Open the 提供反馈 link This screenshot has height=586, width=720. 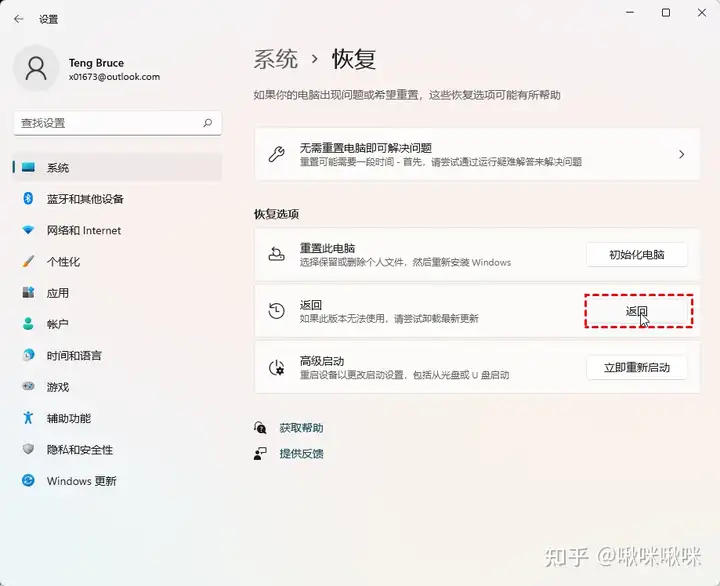click(x=301, y=454)
